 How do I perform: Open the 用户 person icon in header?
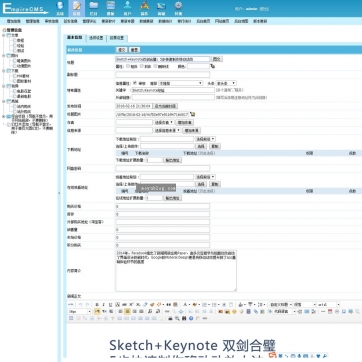(128, 8)
